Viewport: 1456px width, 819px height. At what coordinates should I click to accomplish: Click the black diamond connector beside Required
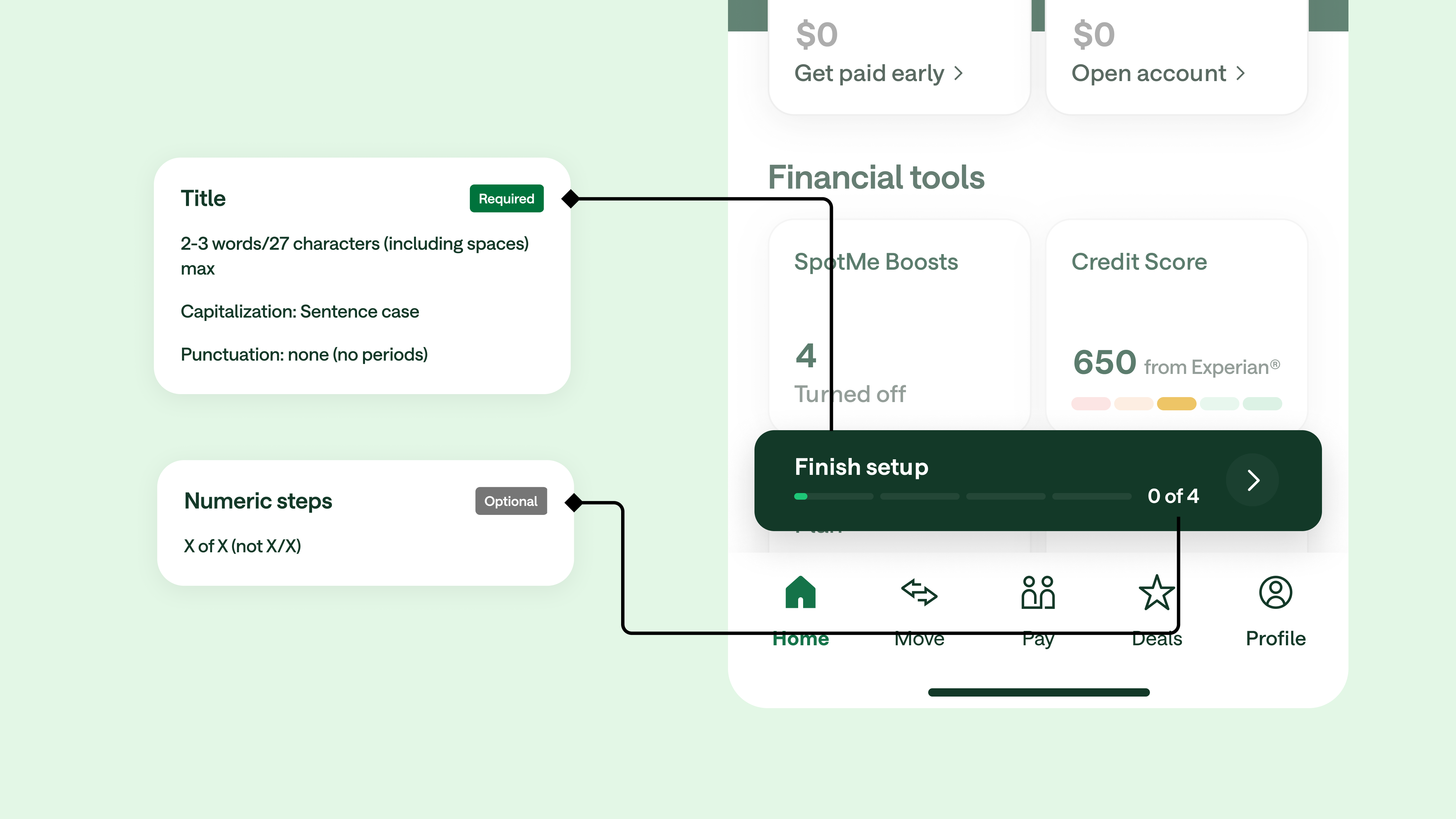pos(570,199)
